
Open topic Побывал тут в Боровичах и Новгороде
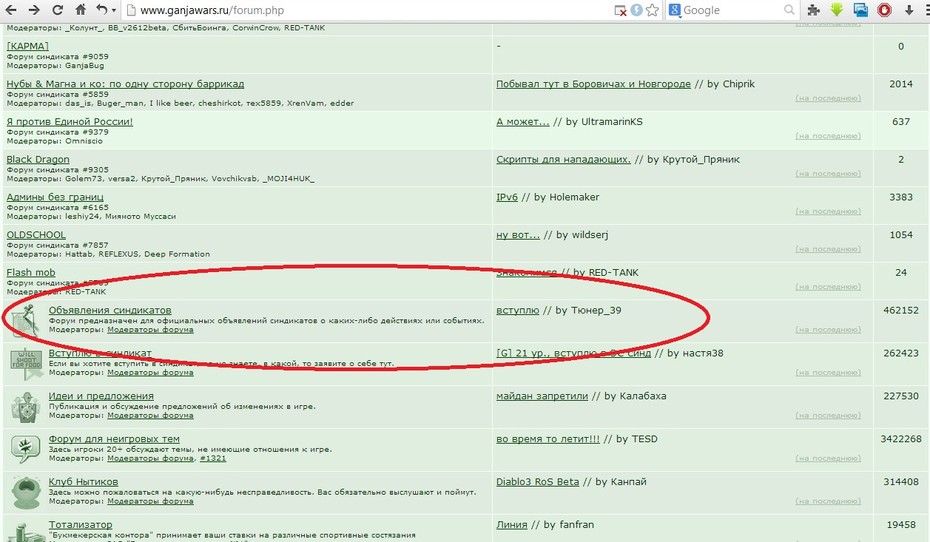(593, 84)
